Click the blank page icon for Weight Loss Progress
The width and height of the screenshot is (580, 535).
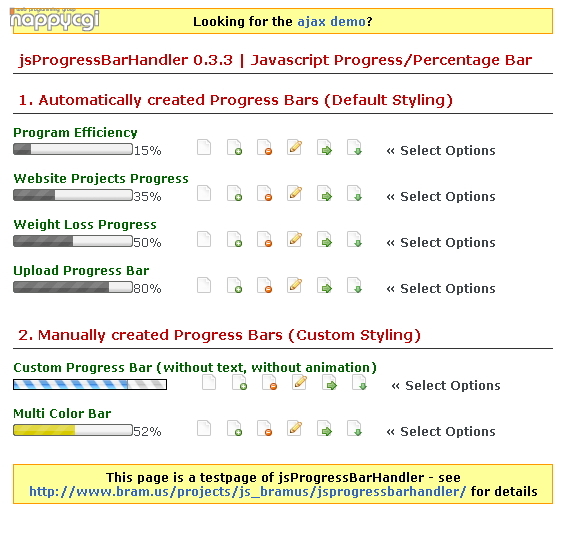tap(204, 239)
